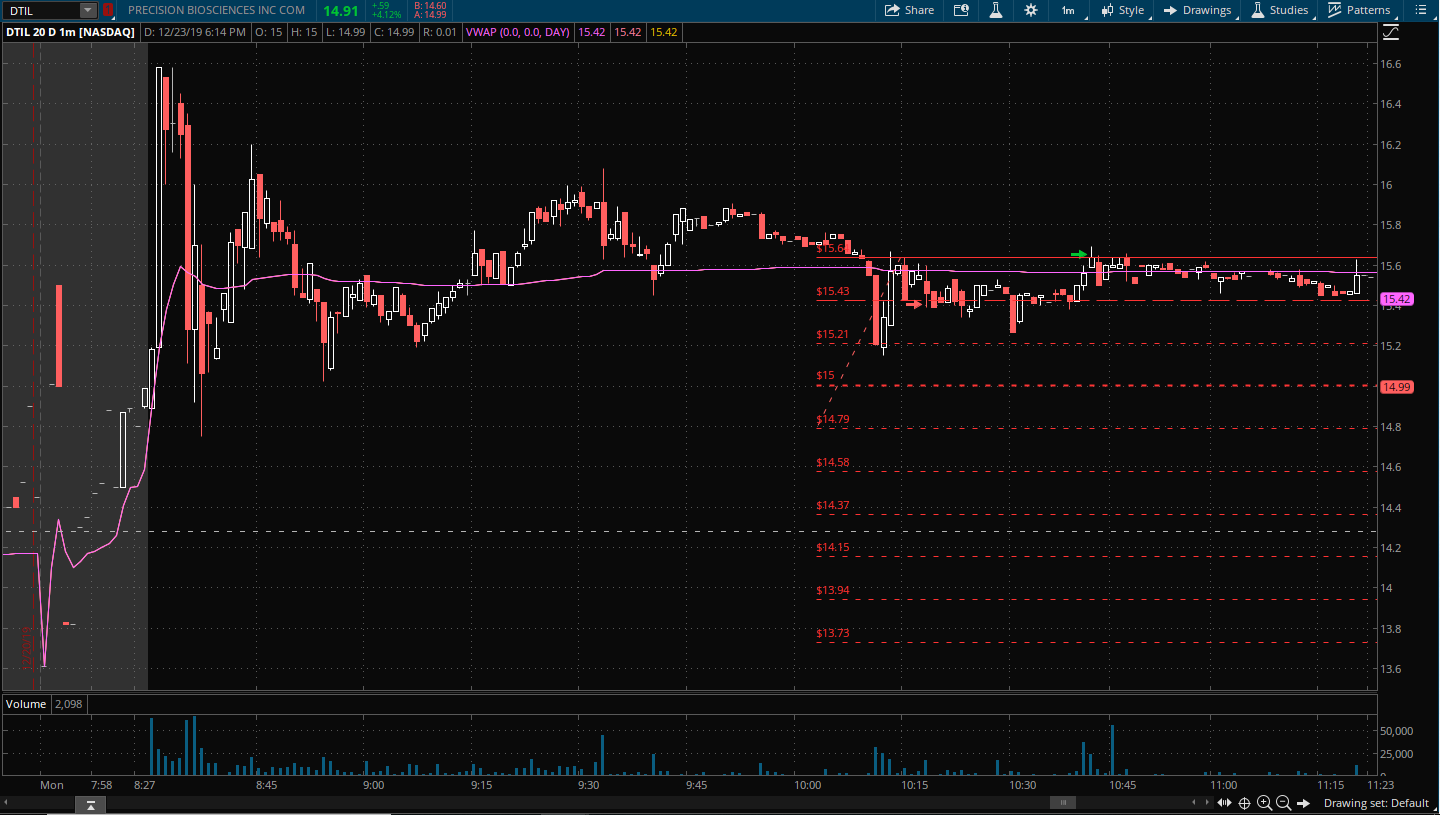
Task: Open the Style dropdown
Action: [1123, 10]
